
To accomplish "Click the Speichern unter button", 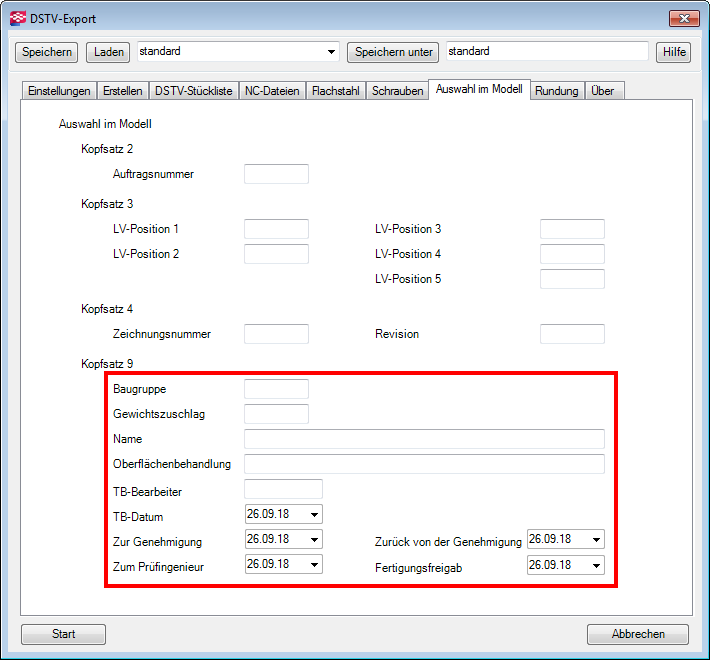I will pyautogui.click(x=393, y=52).
